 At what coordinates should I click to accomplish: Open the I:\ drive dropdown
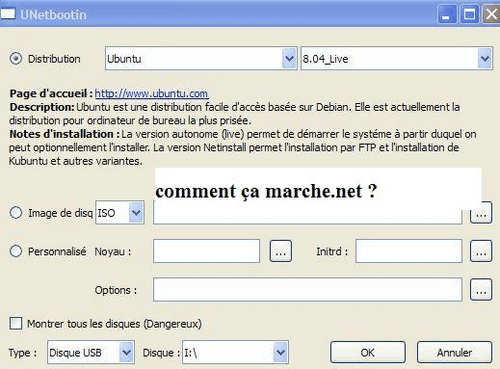tap(235, 352)
